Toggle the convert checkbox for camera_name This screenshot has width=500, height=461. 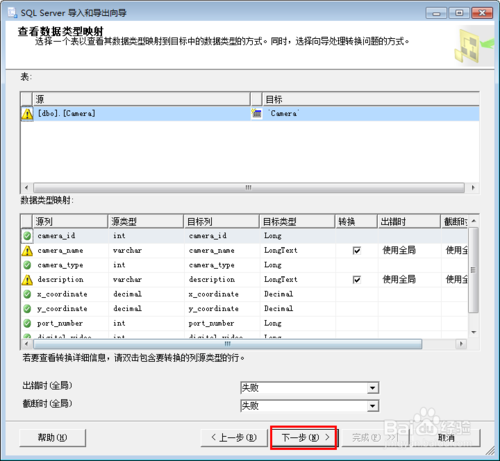(x=357, y=251)
